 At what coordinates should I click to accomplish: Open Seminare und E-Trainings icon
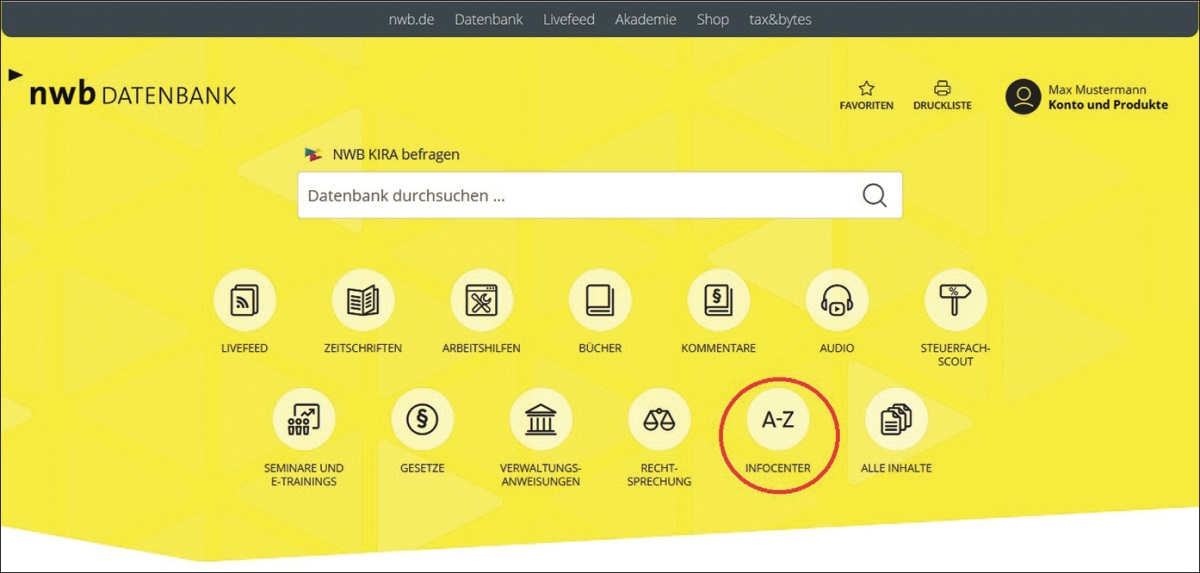pyautogui.click(x=303, y=420)
